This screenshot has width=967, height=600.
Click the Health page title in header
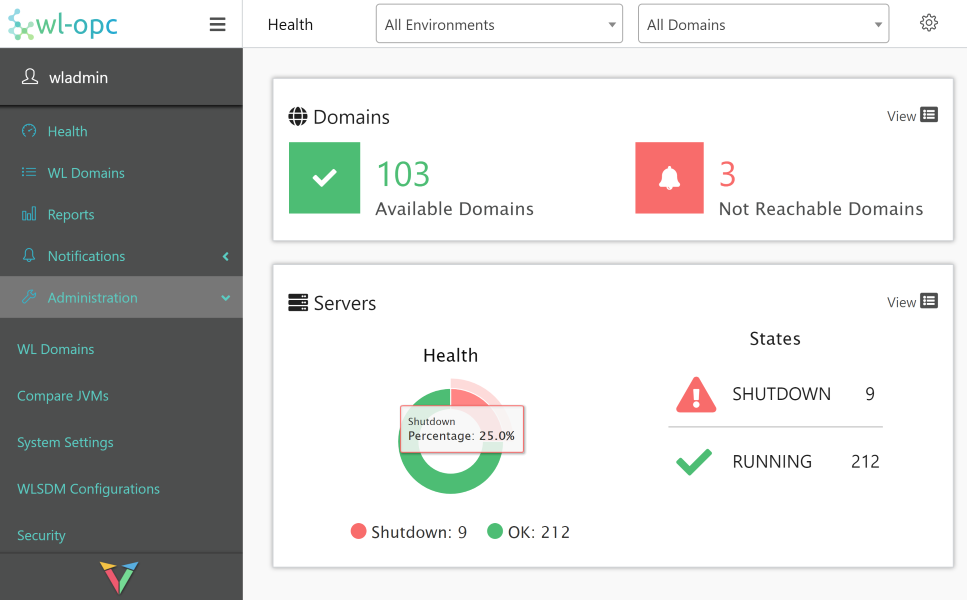(x=290, y=25)
